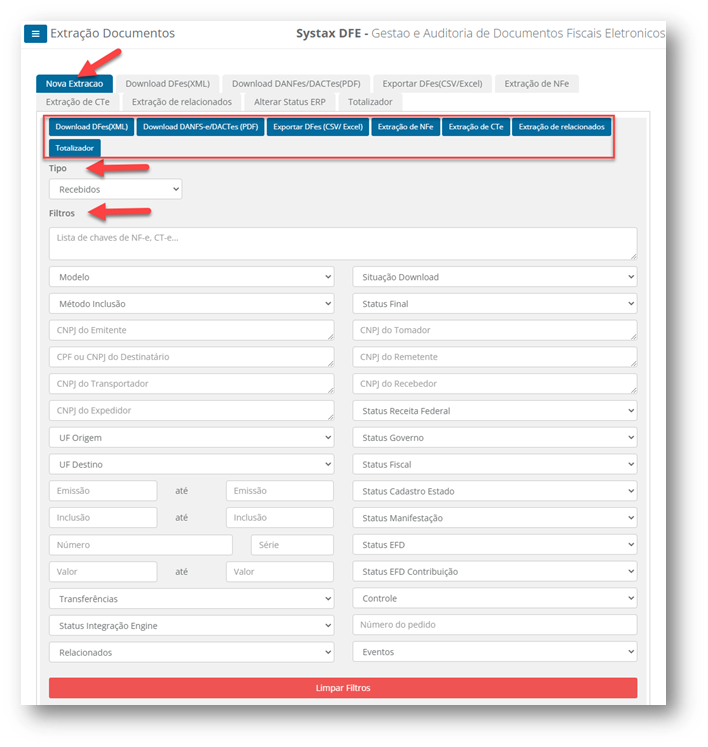
Task: Open the Situação Download dropdown
Action: 495,277
